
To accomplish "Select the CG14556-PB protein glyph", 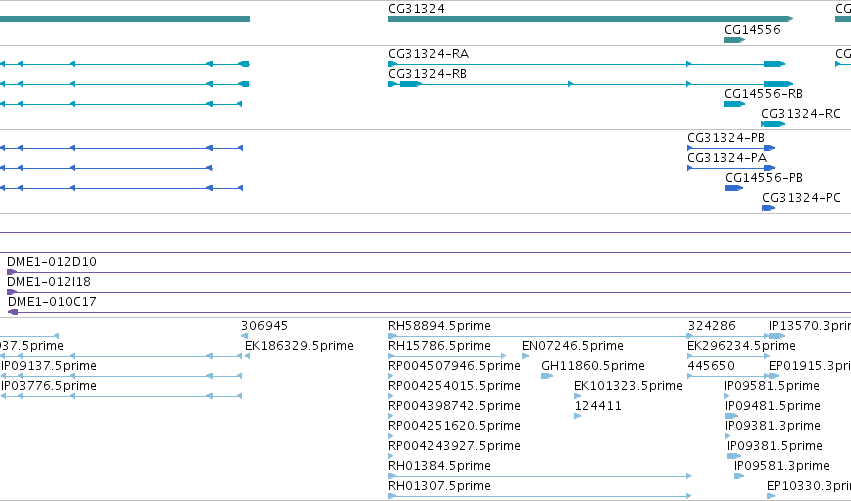I will click(734, 188).
